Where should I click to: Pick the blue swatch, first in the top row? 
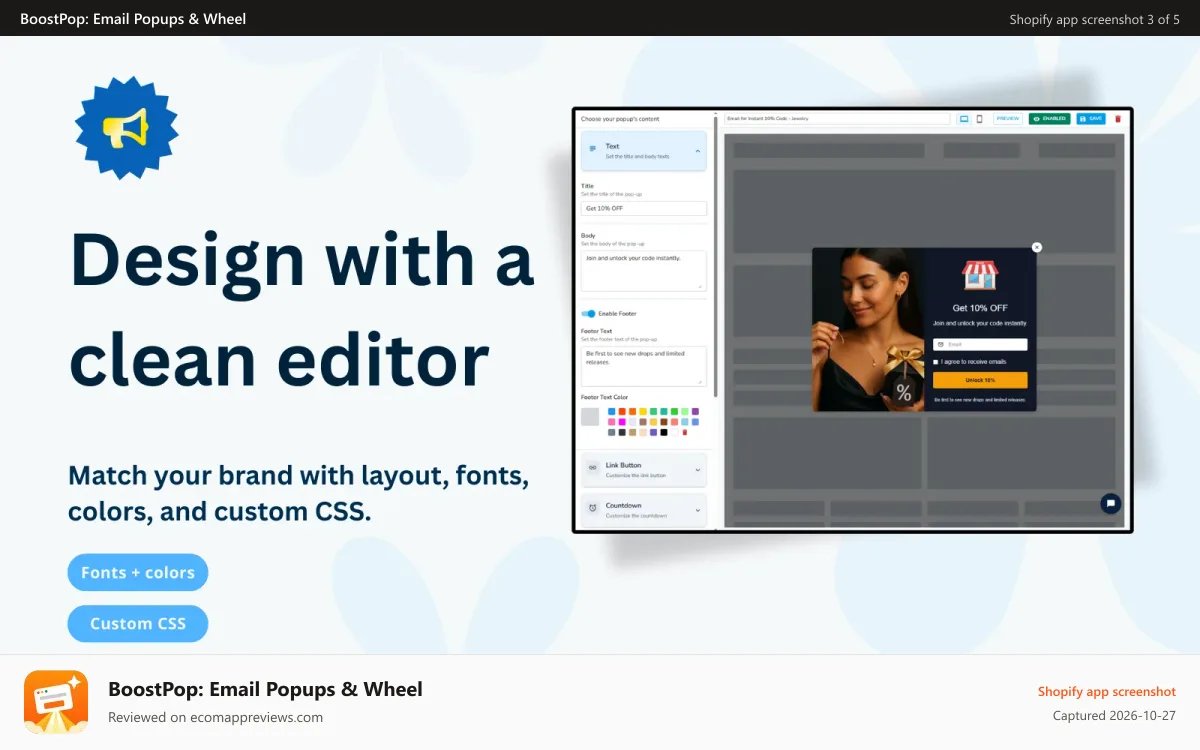tap(612, 411)
